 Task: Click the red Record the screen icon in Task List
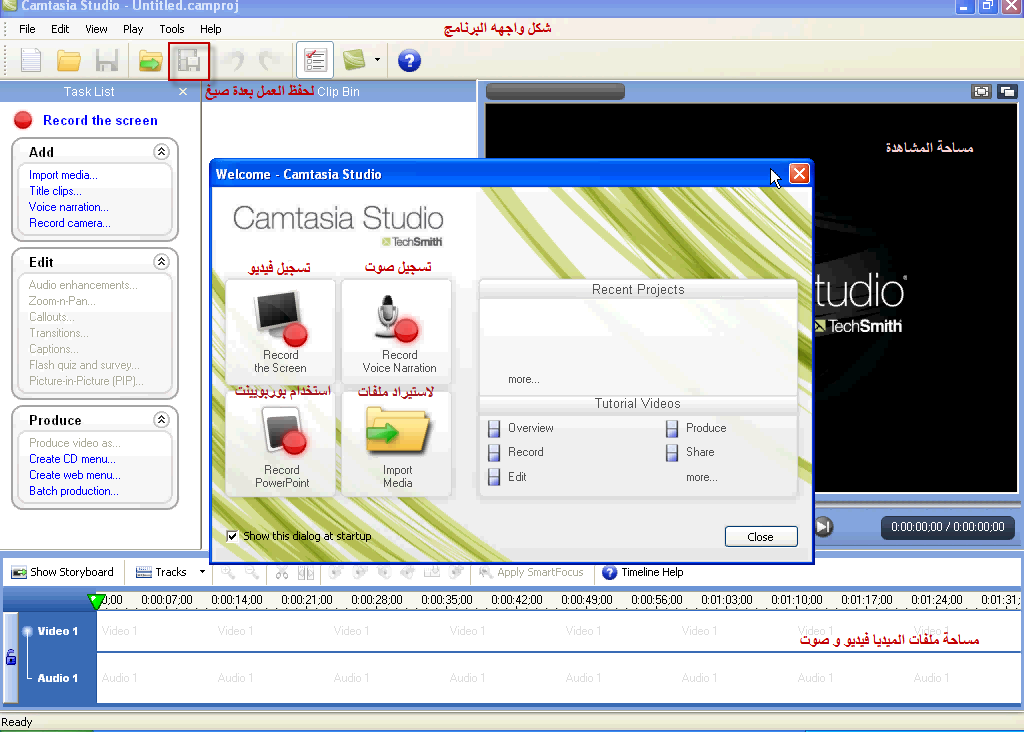coord(23,120)
